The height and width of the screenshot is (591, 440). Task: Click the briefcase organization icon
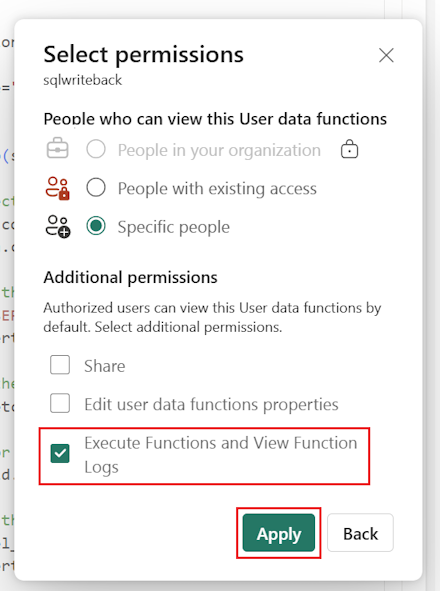[x=58, y=149]
